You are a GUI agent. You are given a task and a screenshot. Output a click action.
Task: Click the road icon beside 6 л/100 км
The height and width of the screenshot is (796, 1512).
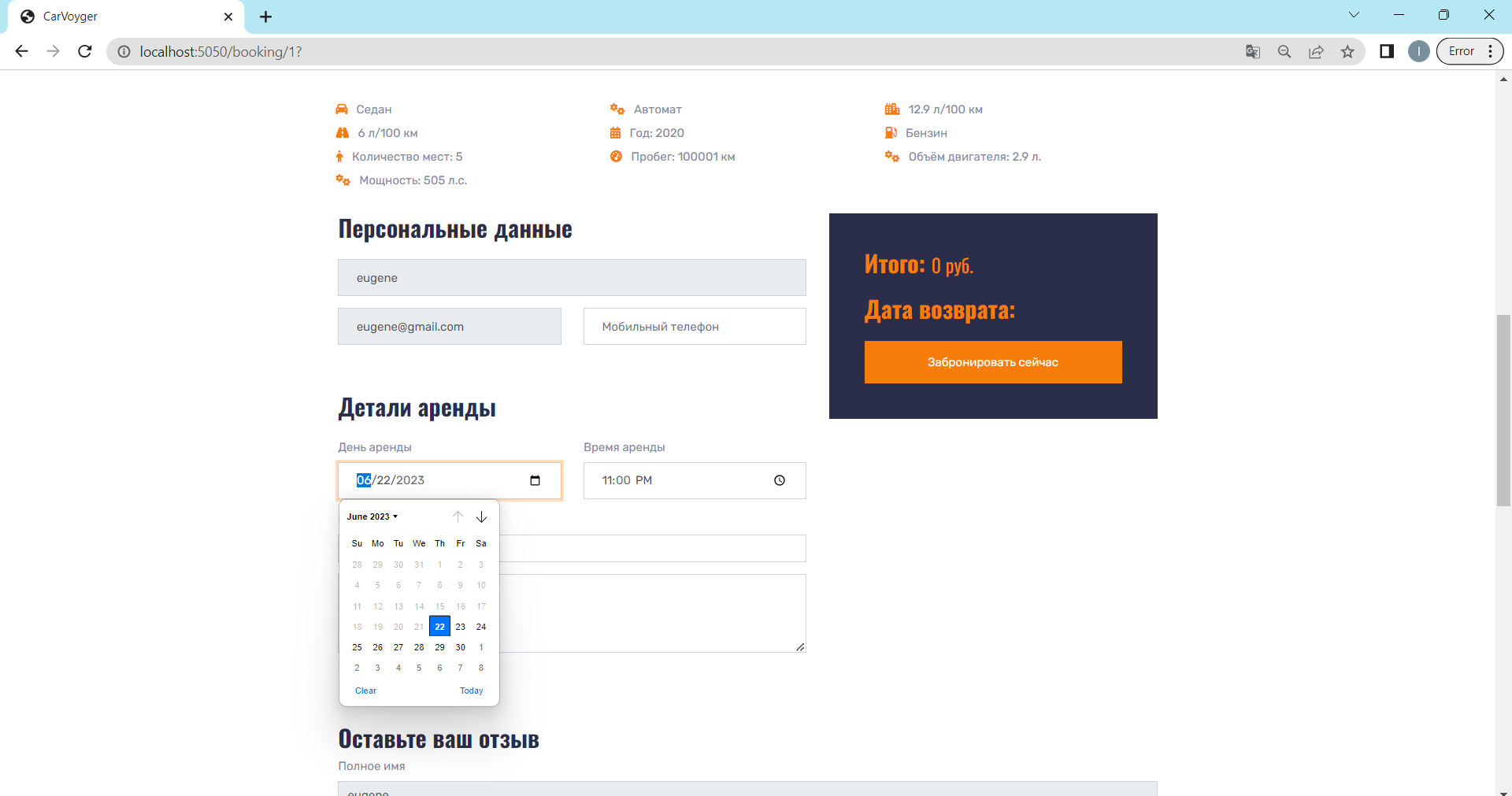tap(342, 133)
